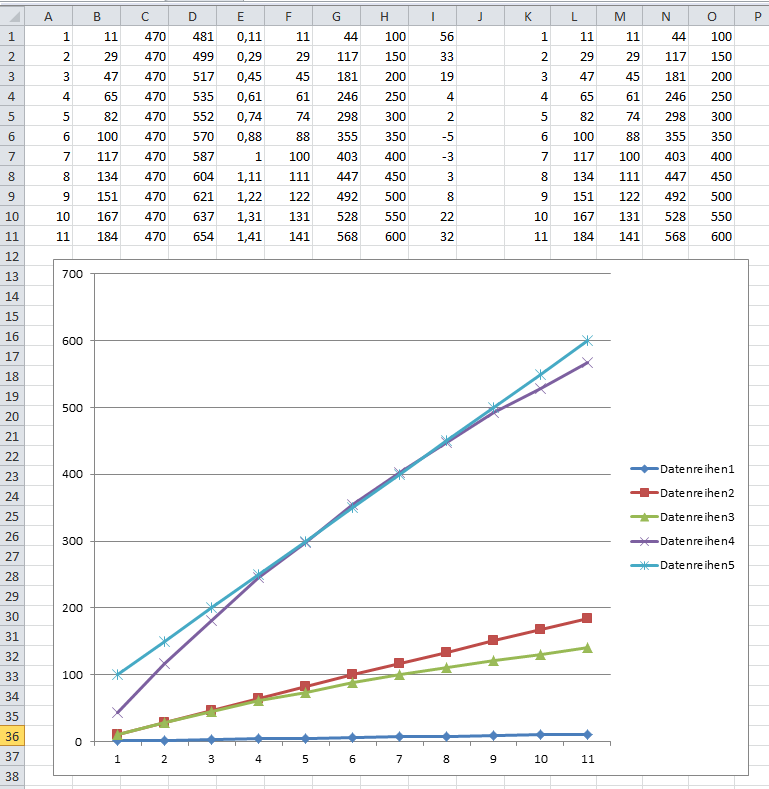This screenshot has width=769, height=789.
Task: Click Datenreihen3 green triangle at category 11
Action: coord(587,648)
